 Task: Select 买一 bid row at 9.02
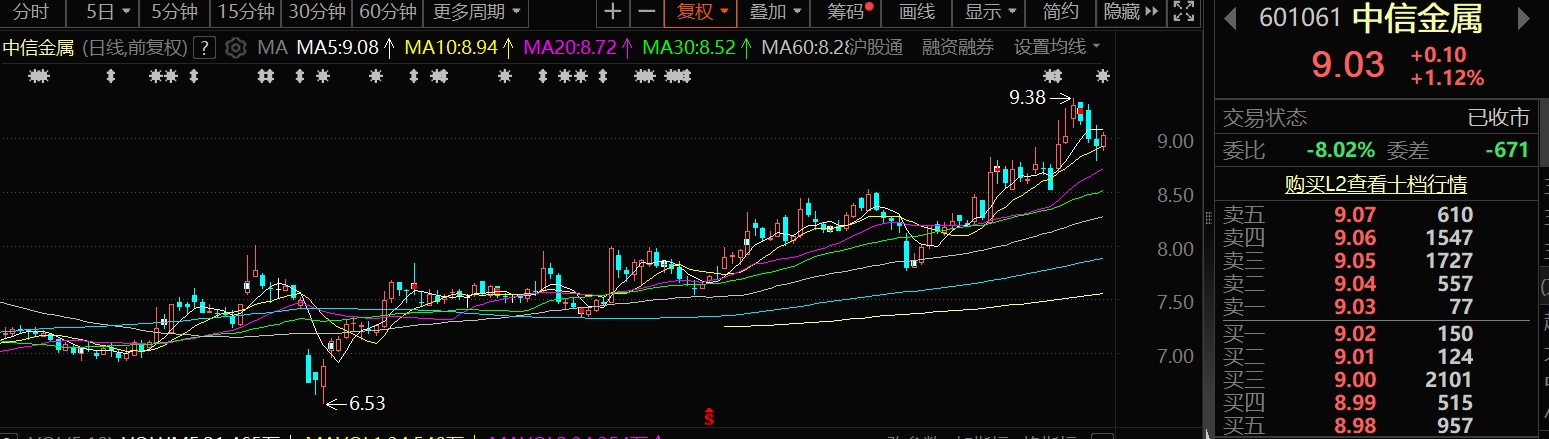tap(1375, 333)
